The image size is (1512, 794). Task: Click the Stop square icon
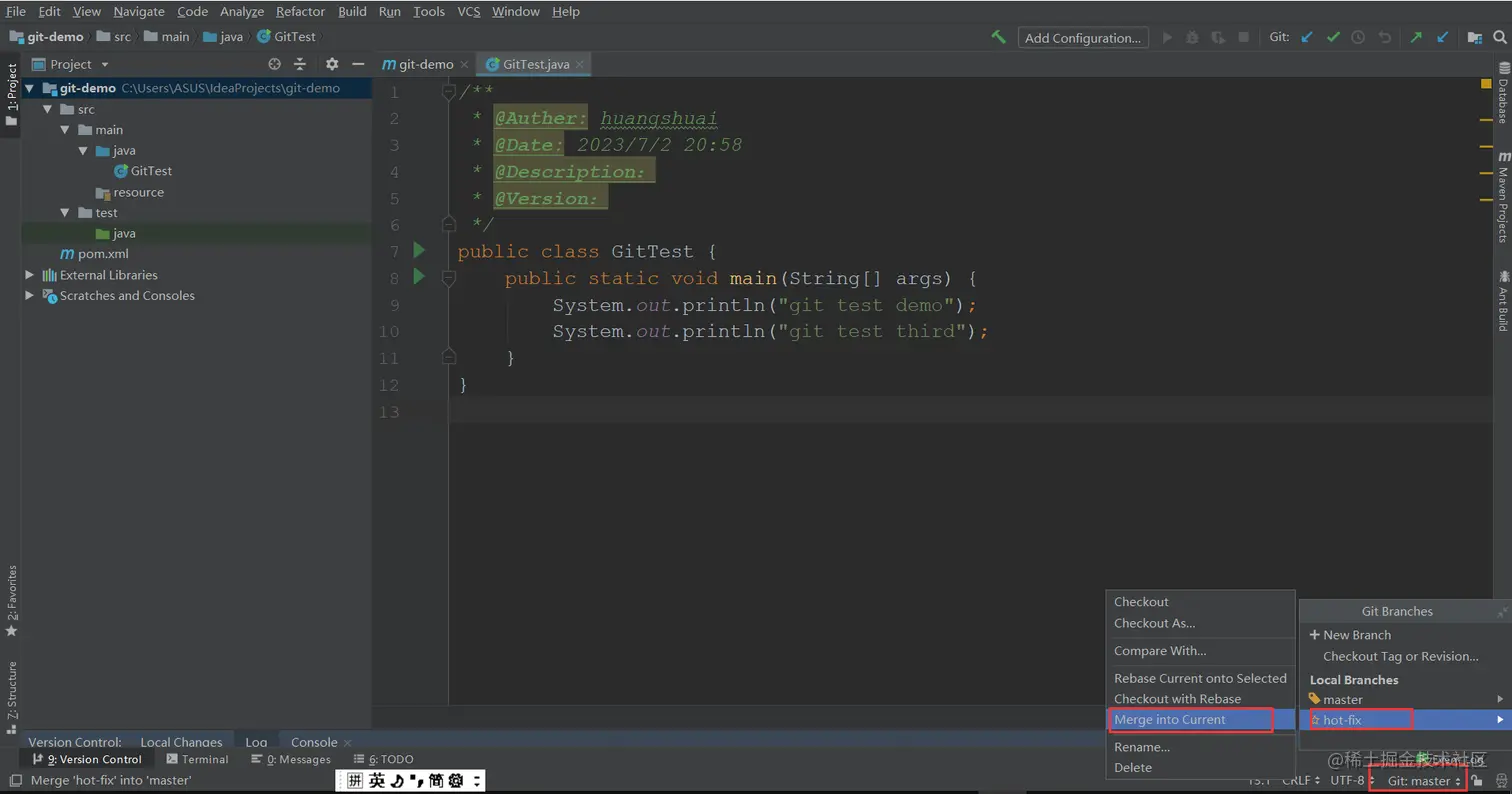pyautogui.click(x=1244, y=37)
